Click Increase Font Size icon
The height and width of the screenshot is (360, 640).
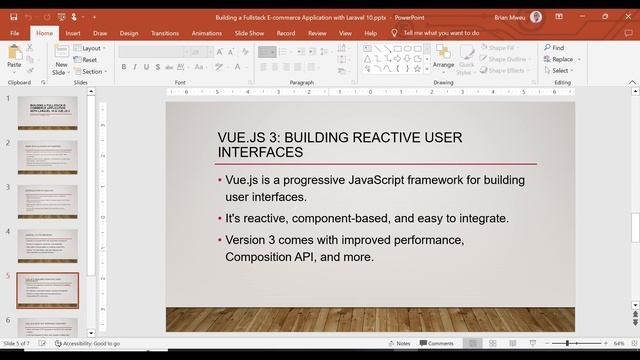[220, 52]
